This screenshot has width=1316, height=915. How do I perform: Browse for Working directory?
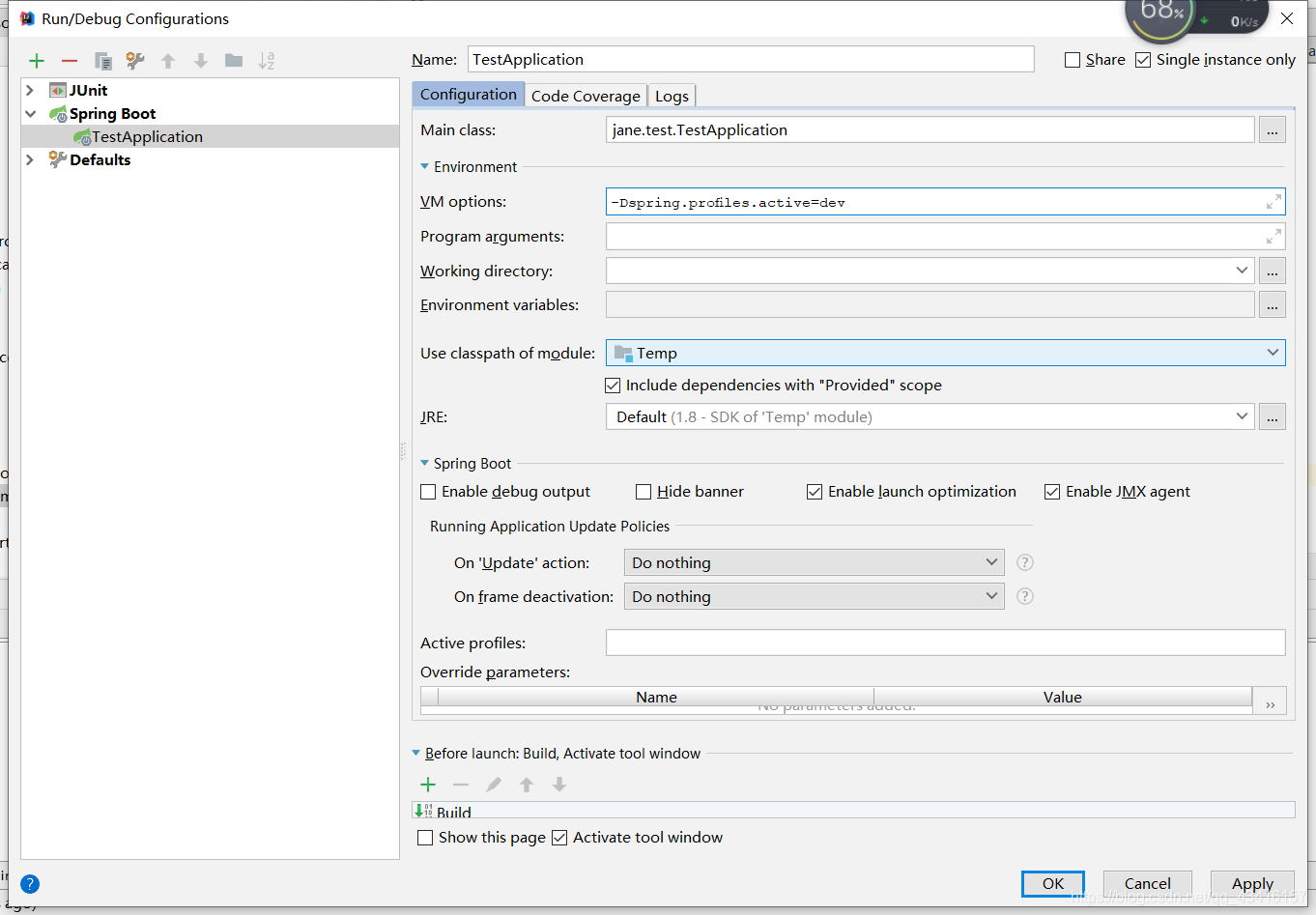(x=1273, y=271)
